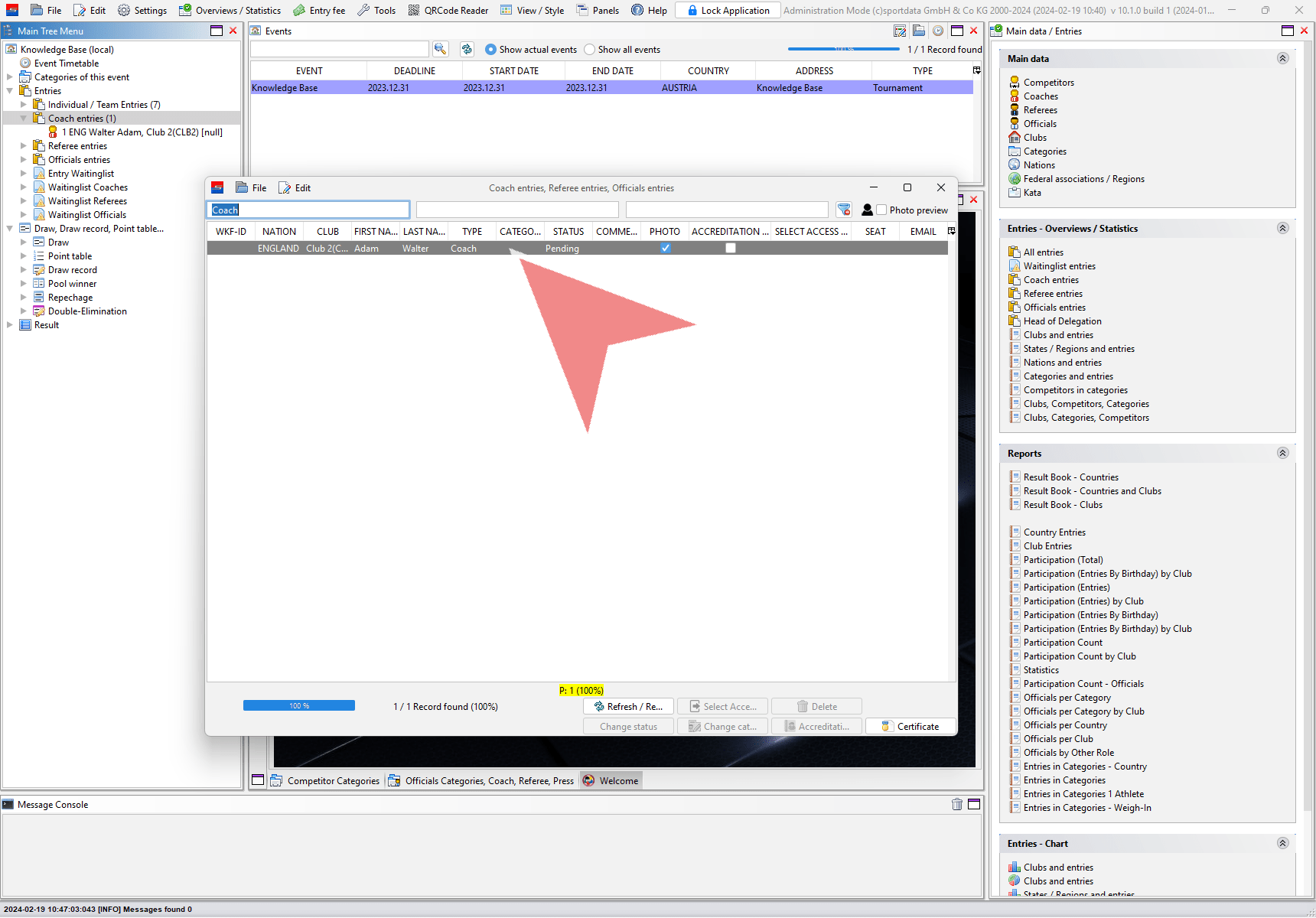
Task: Collapse the Main data section
Action: coord(1282,58)
